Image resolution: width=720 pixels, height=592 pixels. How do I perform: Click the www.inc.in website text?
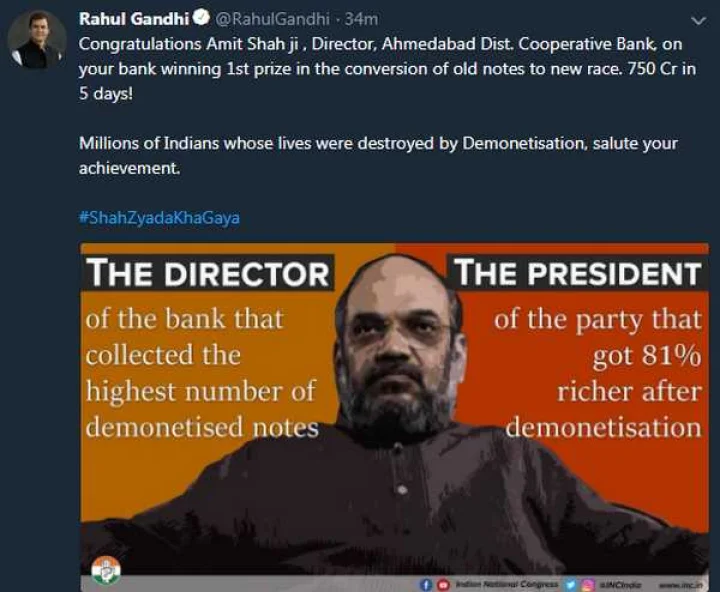681,585
